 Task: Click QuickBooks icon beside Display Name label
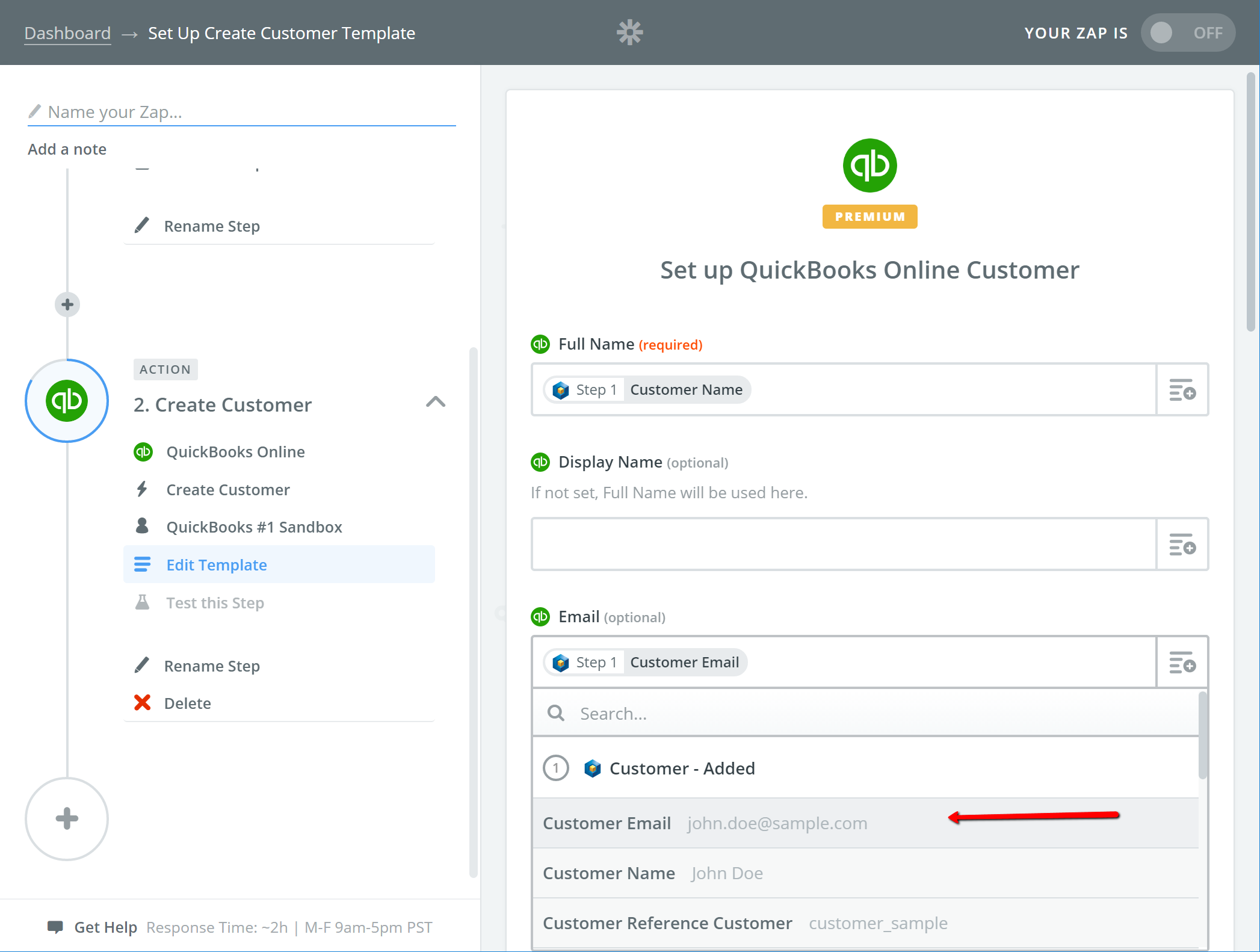(540, 462)
